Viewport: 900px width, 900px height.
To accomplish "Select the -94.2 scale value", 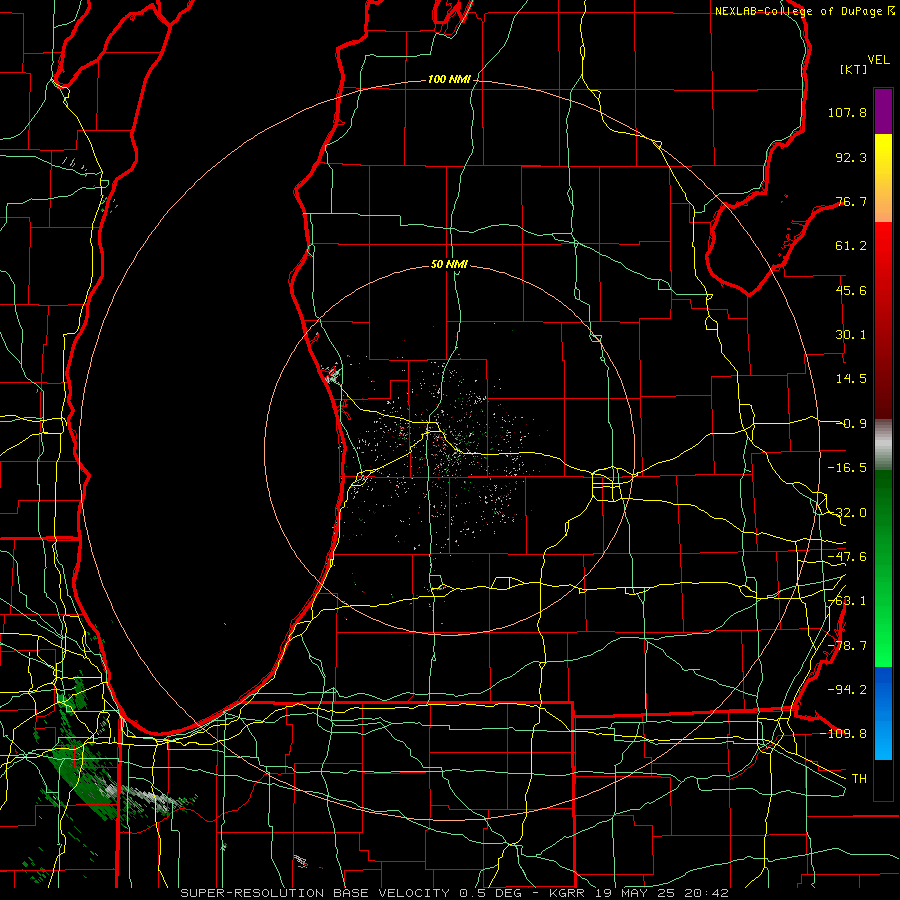I will 847,690.
